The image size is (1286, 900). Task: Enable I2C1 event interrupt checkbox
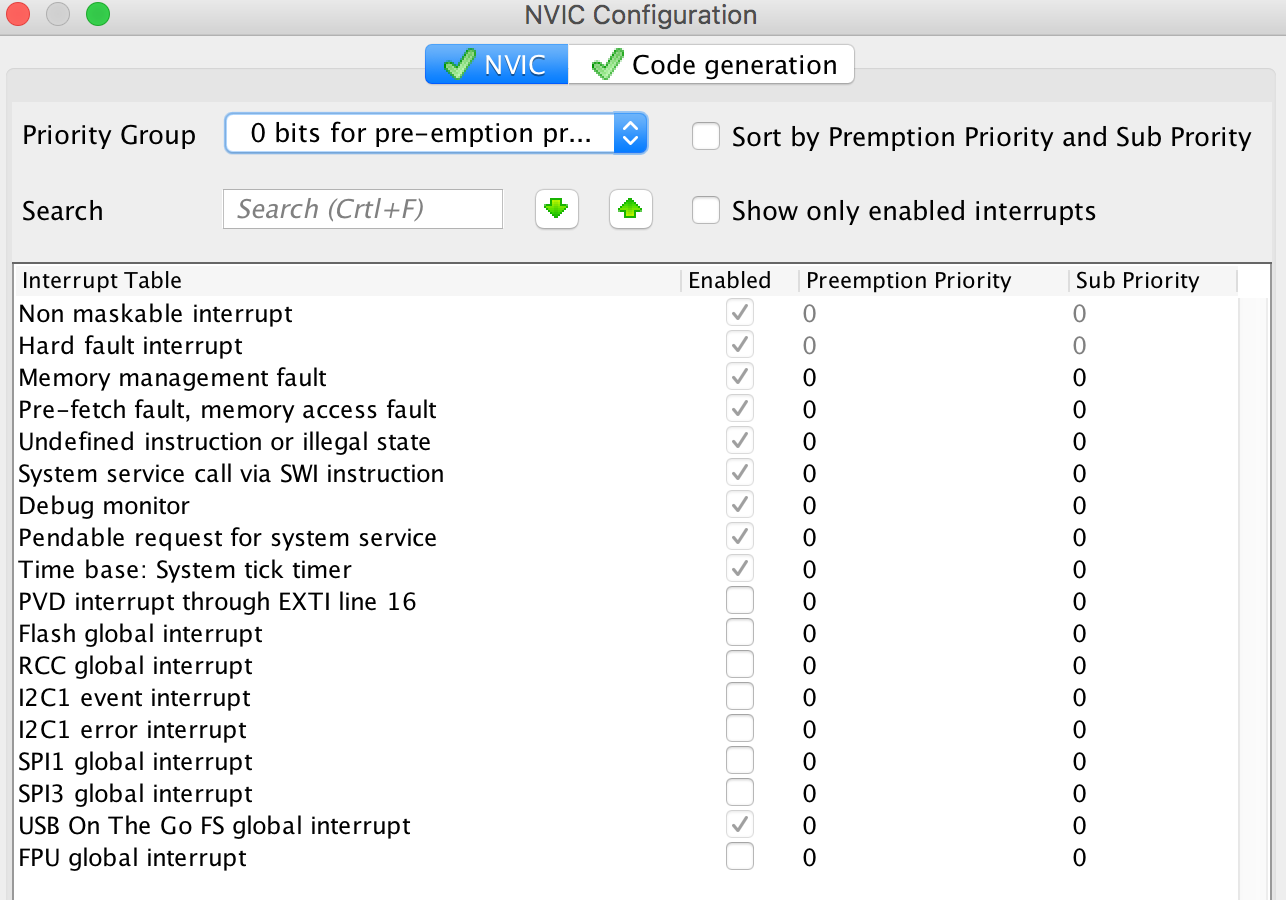click(740, 697)
